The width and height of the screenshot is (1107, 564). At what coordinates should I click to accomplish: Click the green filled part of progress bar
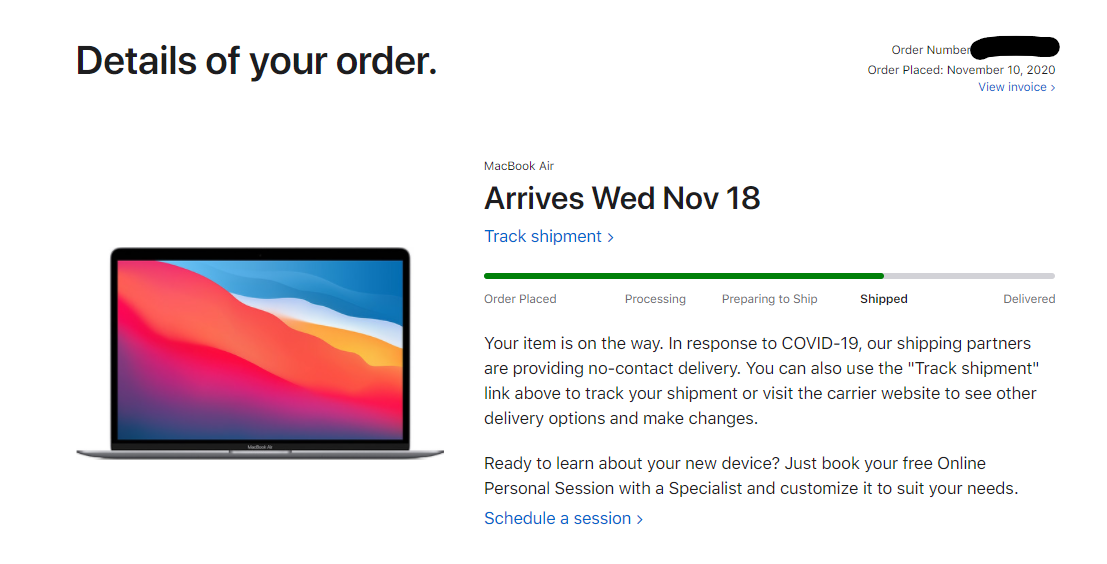(683, 275)
